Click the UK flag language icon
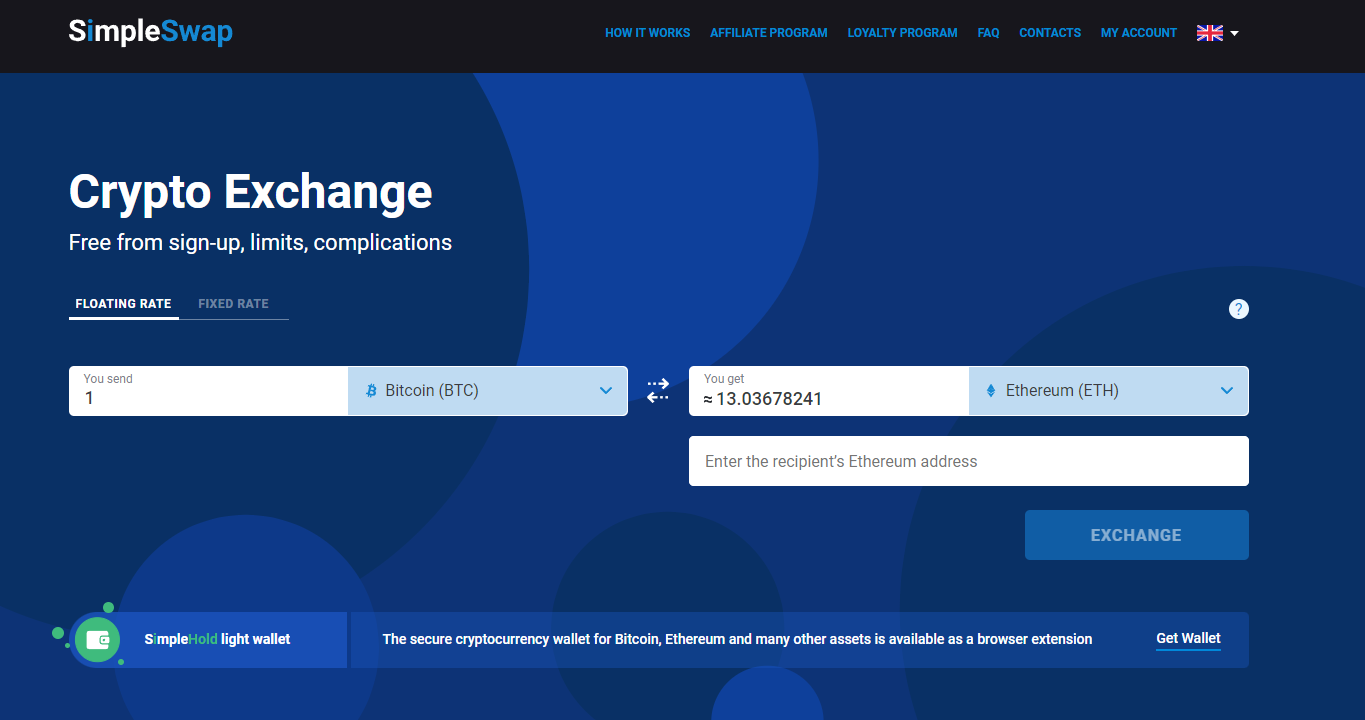Viewport: 1365px width, 720px height. (1209, 32)
